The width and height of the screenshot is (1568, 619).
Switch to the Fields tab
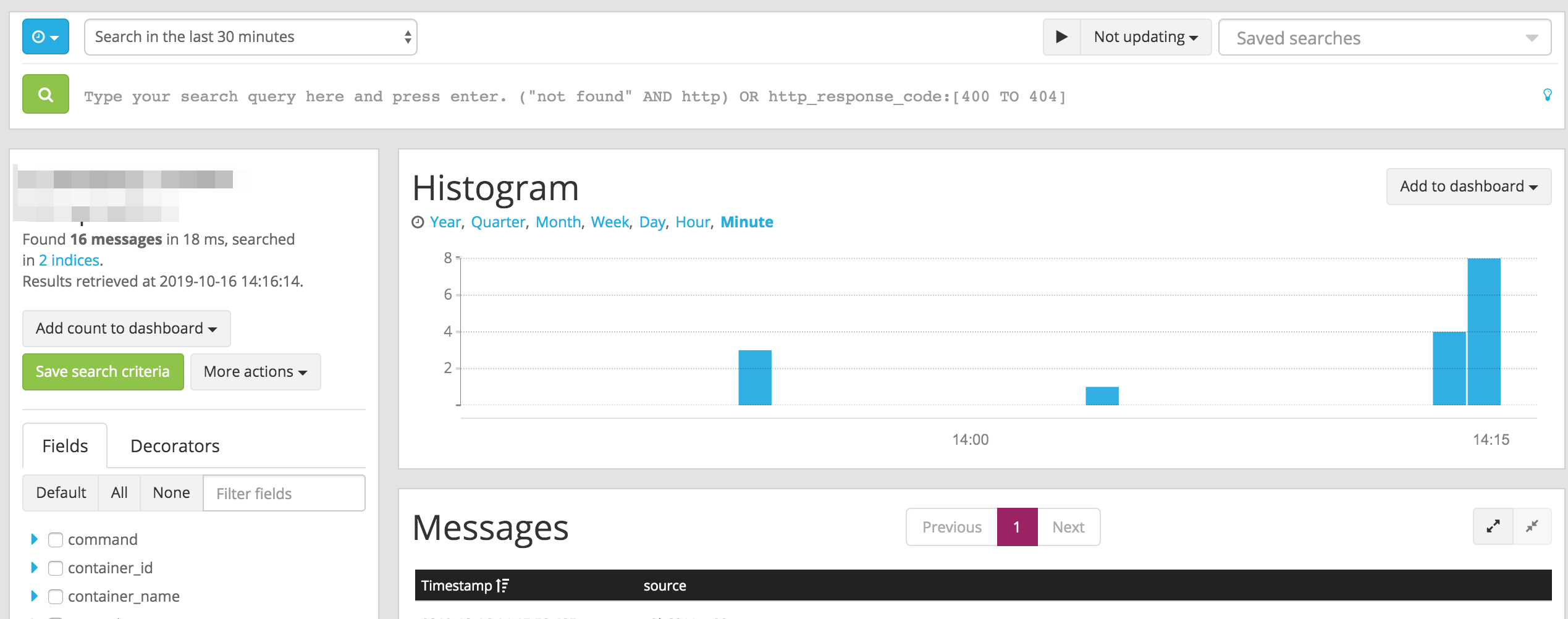click(x=65, y=445)
